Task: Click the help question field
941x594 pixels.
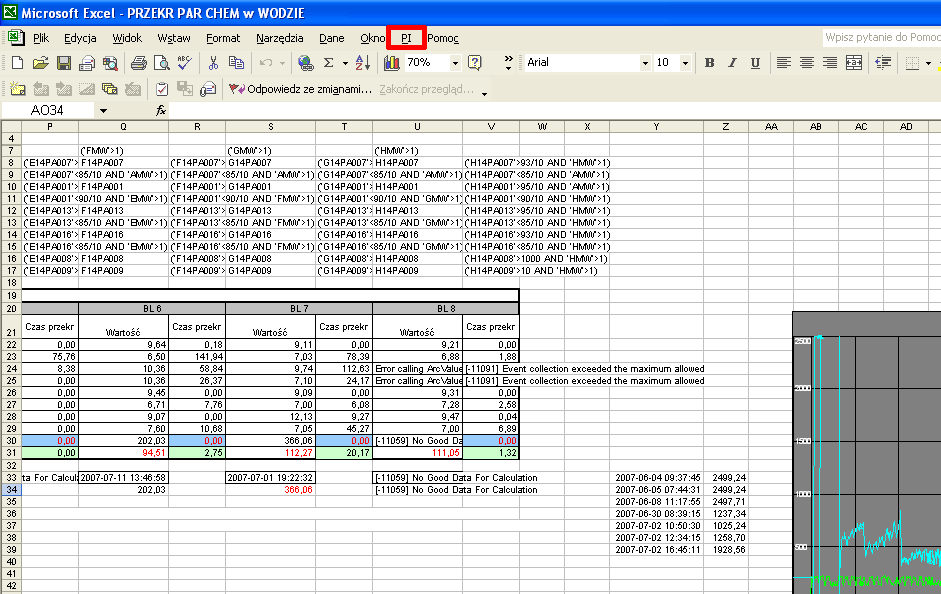Action: tap(882, 37)
